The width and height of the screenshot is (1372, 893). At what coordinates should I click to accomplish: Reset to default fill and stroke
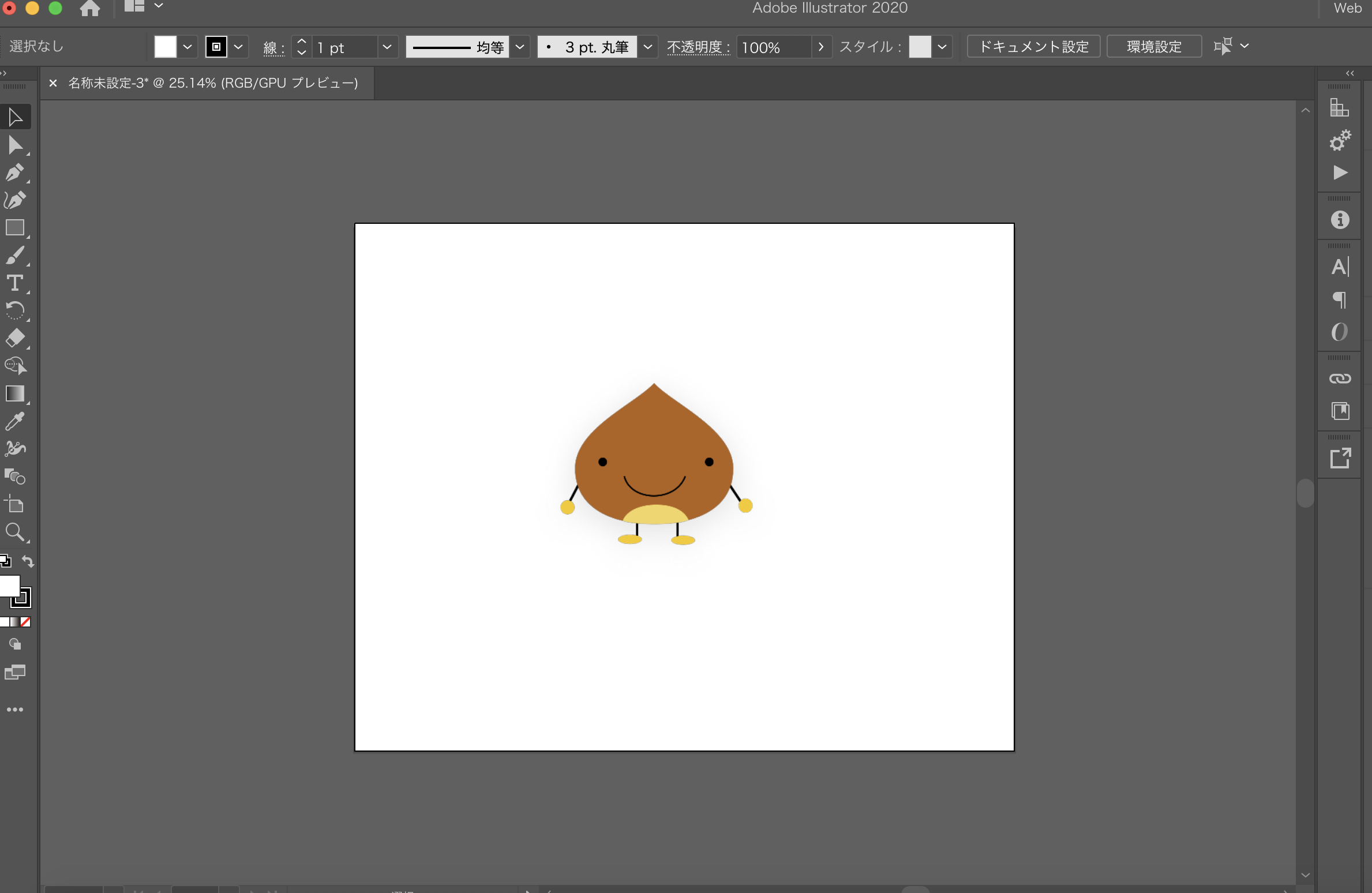pyautogui.click(x=5, y=561)
